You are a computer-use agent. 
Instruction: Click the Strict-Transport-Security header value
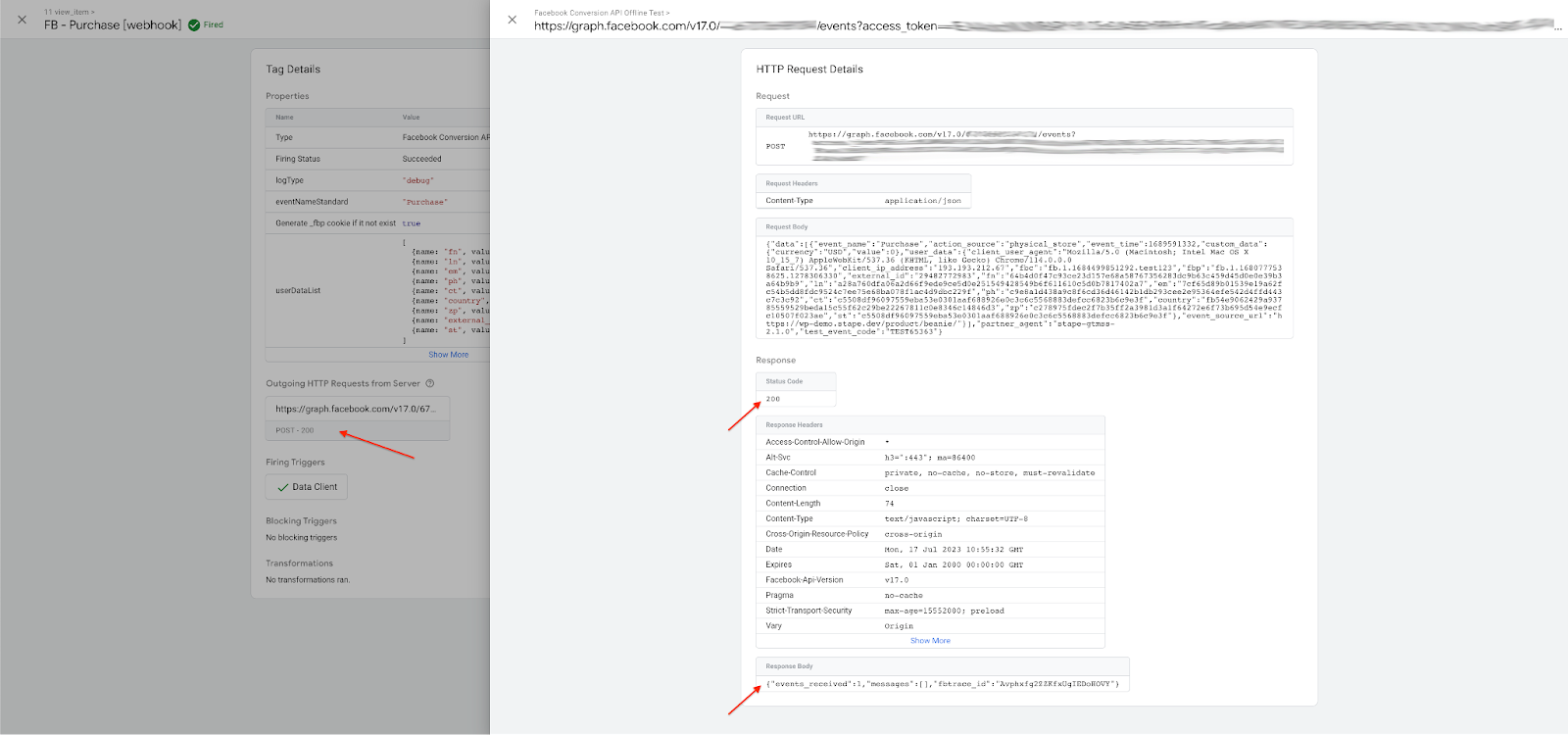[x=944, y=611]
